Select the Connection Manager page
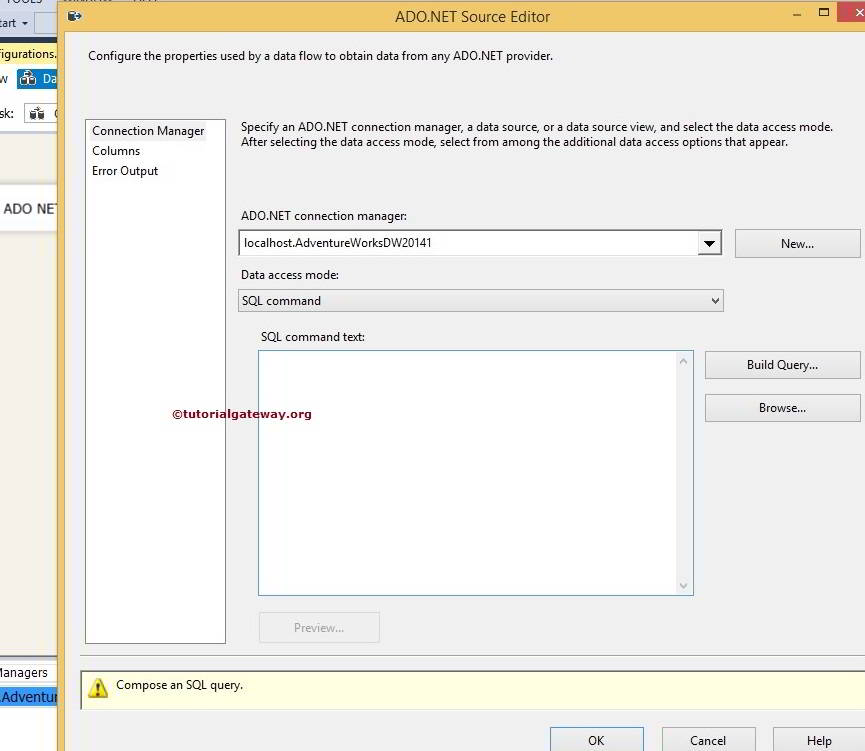This screenshot has height=751, width=865. click(148, 130)
